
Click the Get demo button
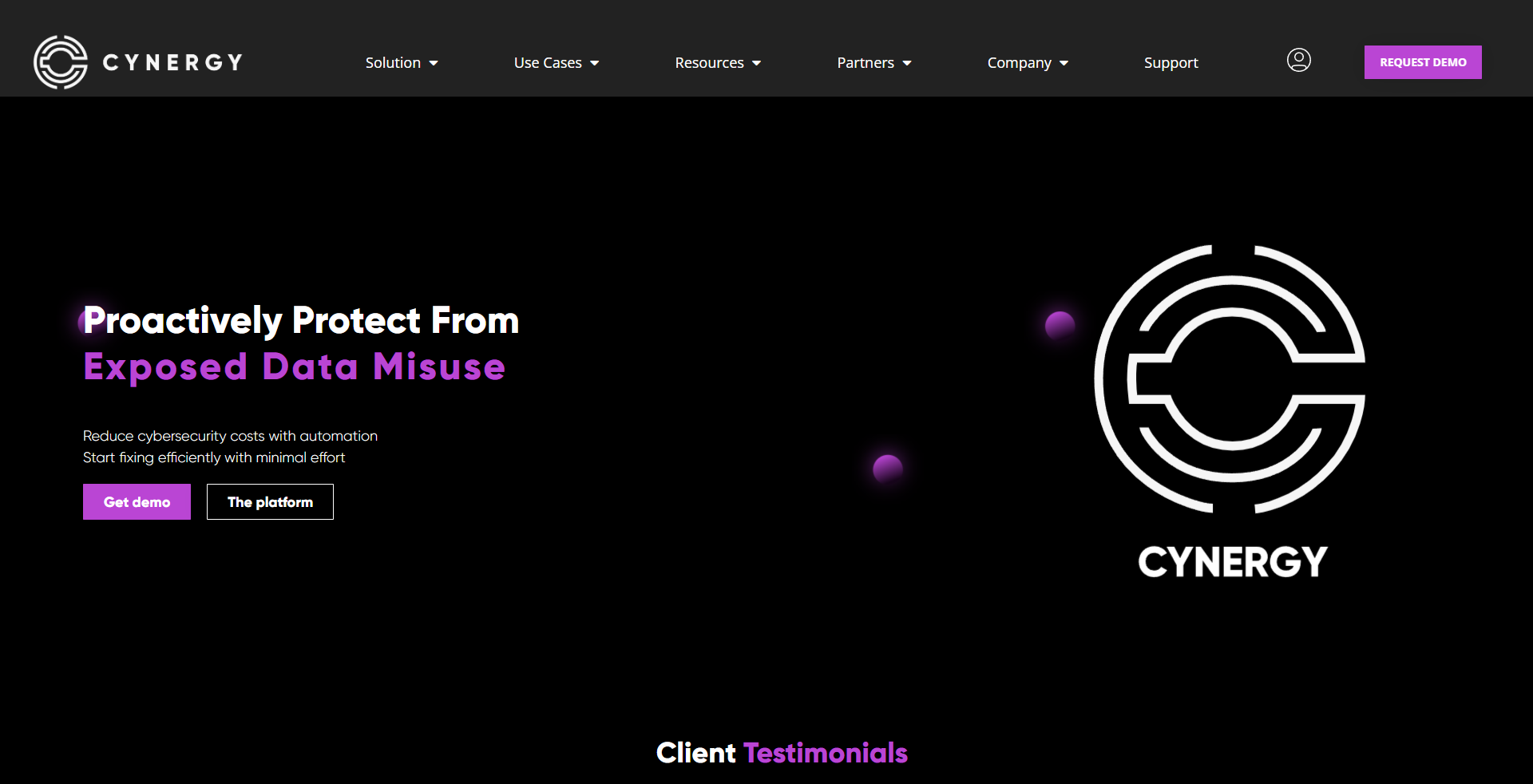pos(137,501)
